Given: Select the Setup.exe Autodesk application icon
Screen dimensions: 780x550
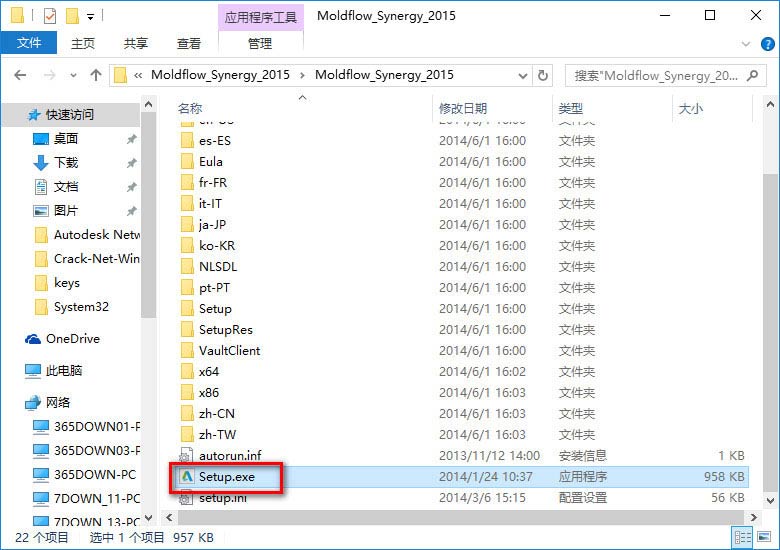Looking at the screenshot, I should [187, 476].
